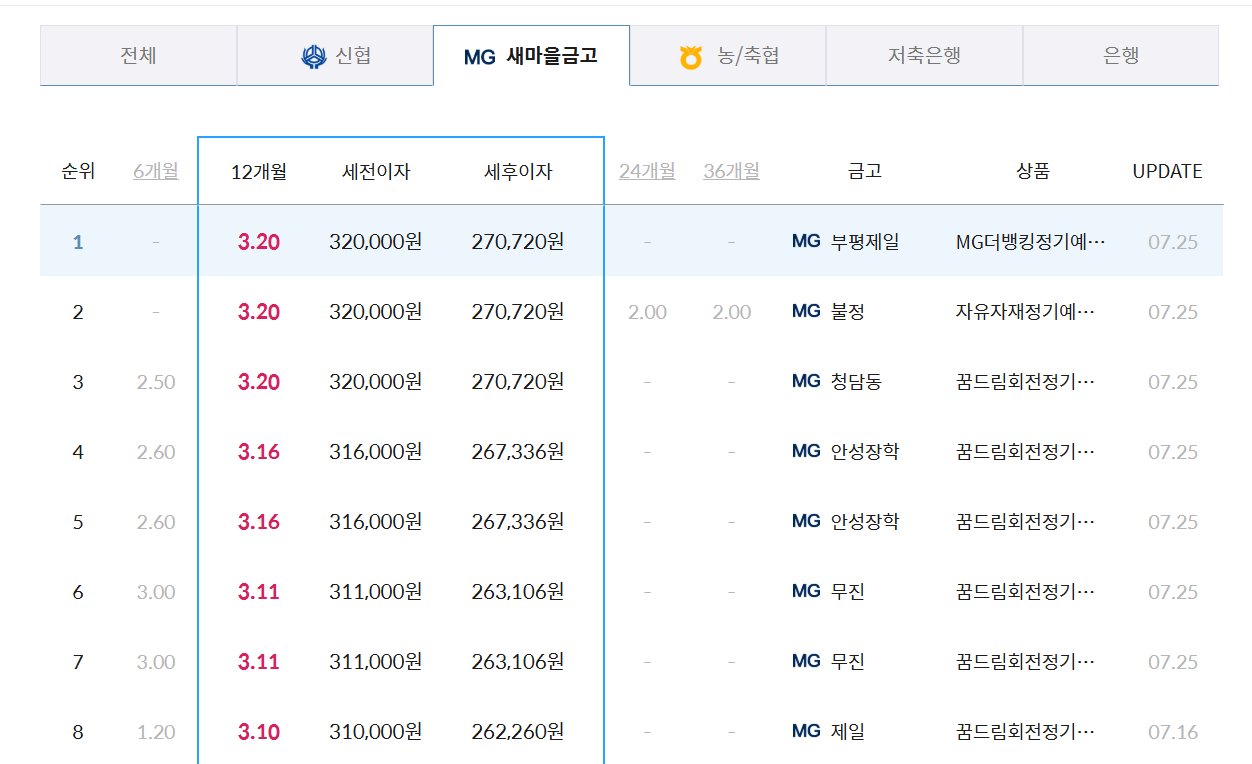Click the 순위 column header
The height and width of the screenshot is (764, 1252).
pos(78,171)
